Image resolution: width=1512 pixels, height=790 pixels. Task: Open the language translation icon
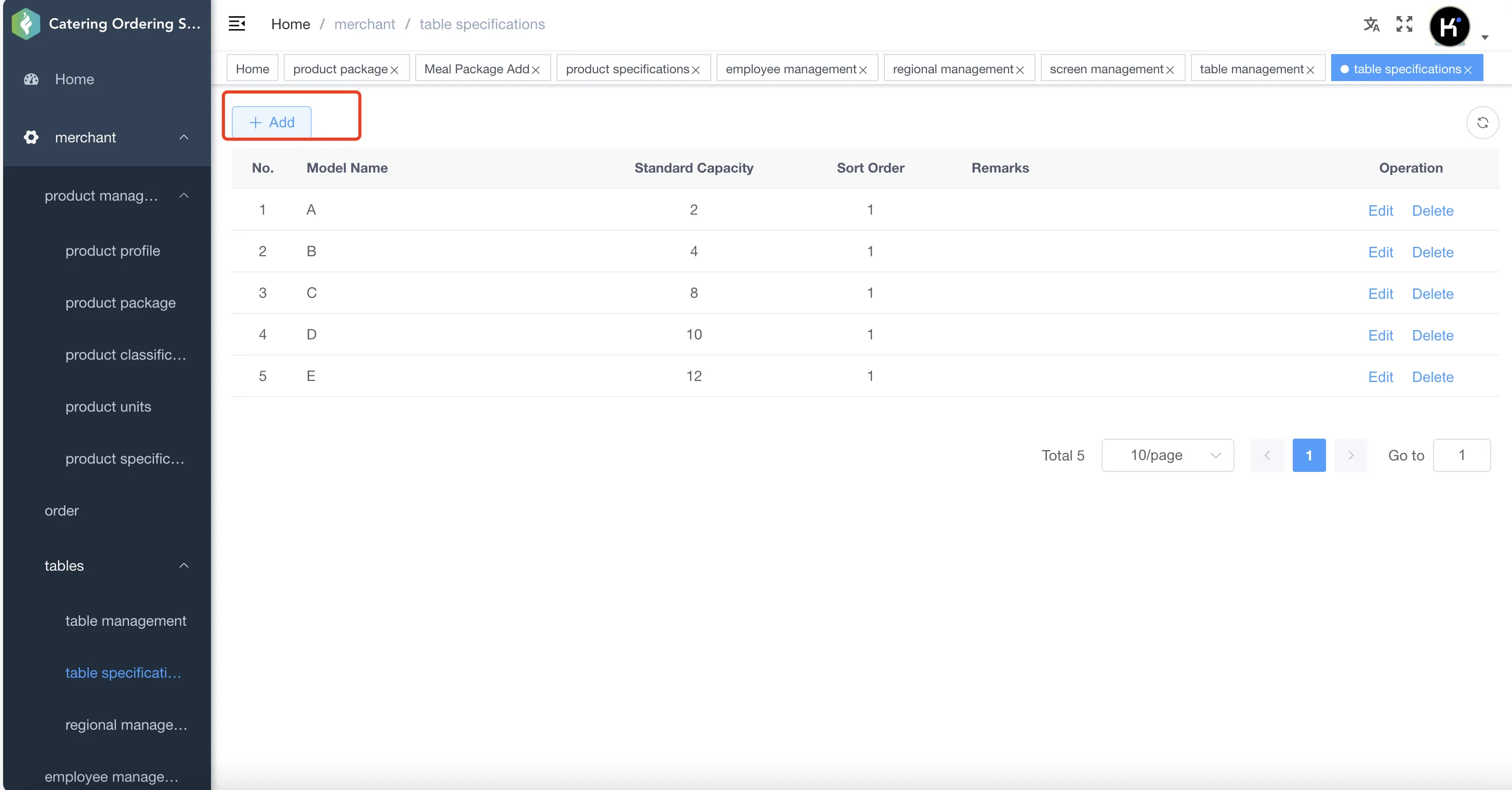(x=1371, y=24)
